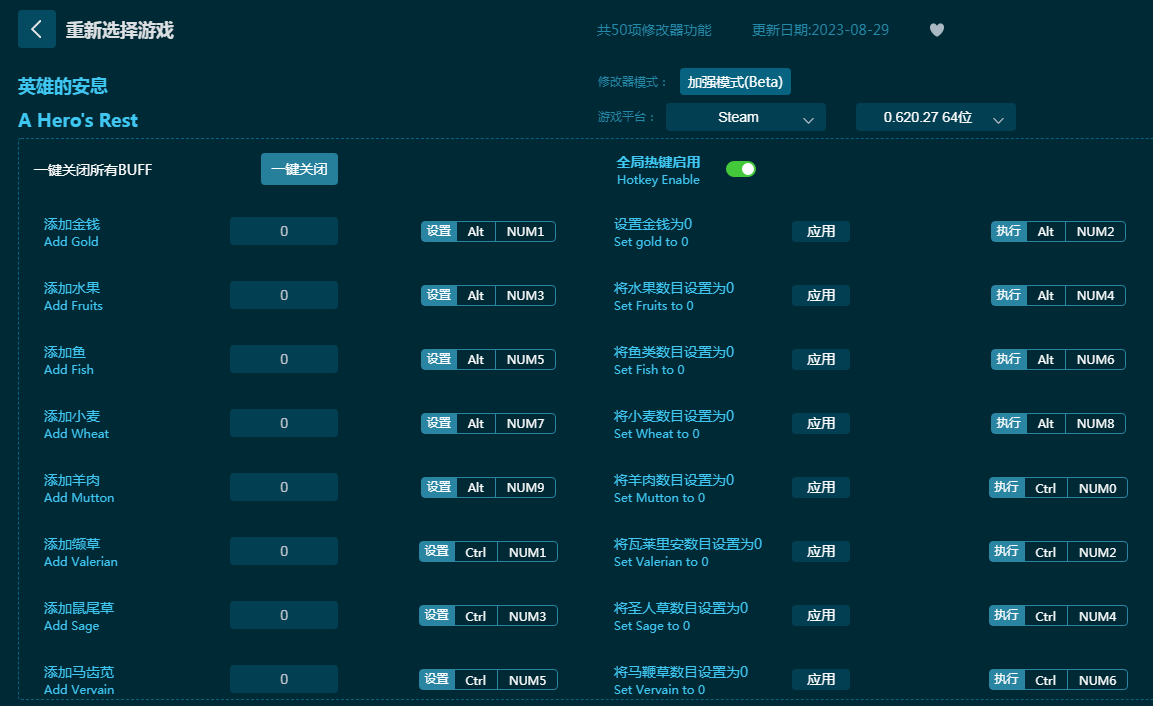Click the heart favorite icon
The image size is (1153, 706).
pos(937,30)
